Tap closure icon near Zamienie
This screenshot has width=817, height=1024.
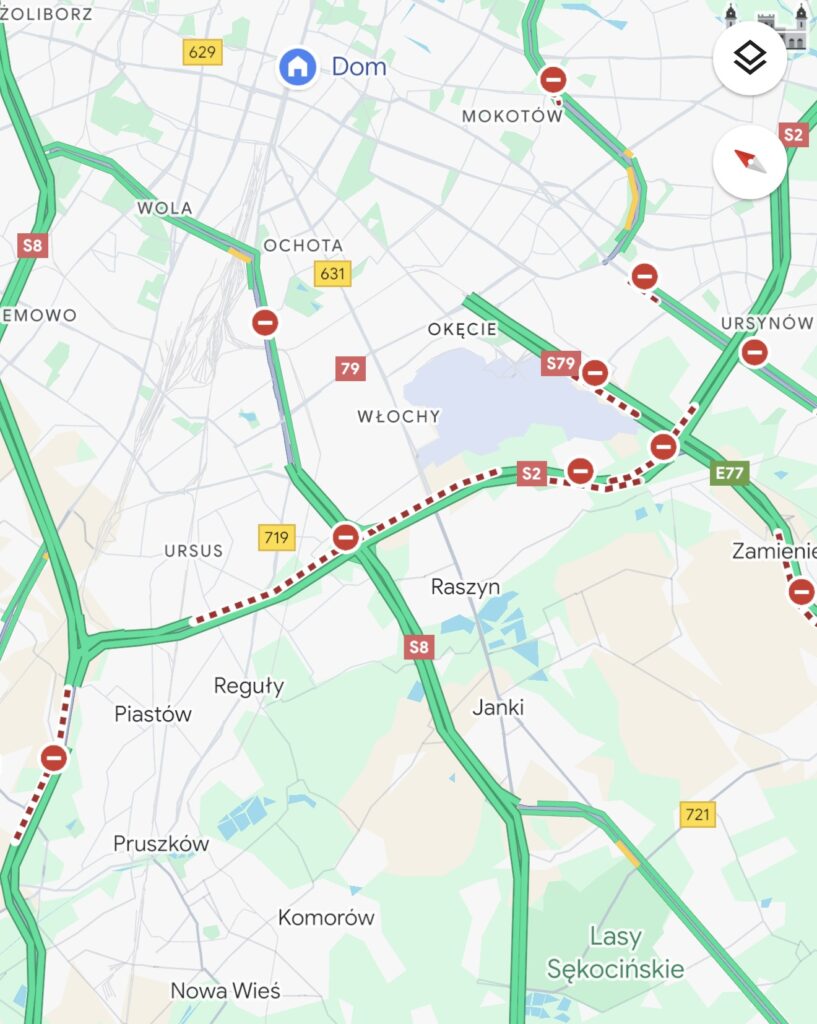802,592
